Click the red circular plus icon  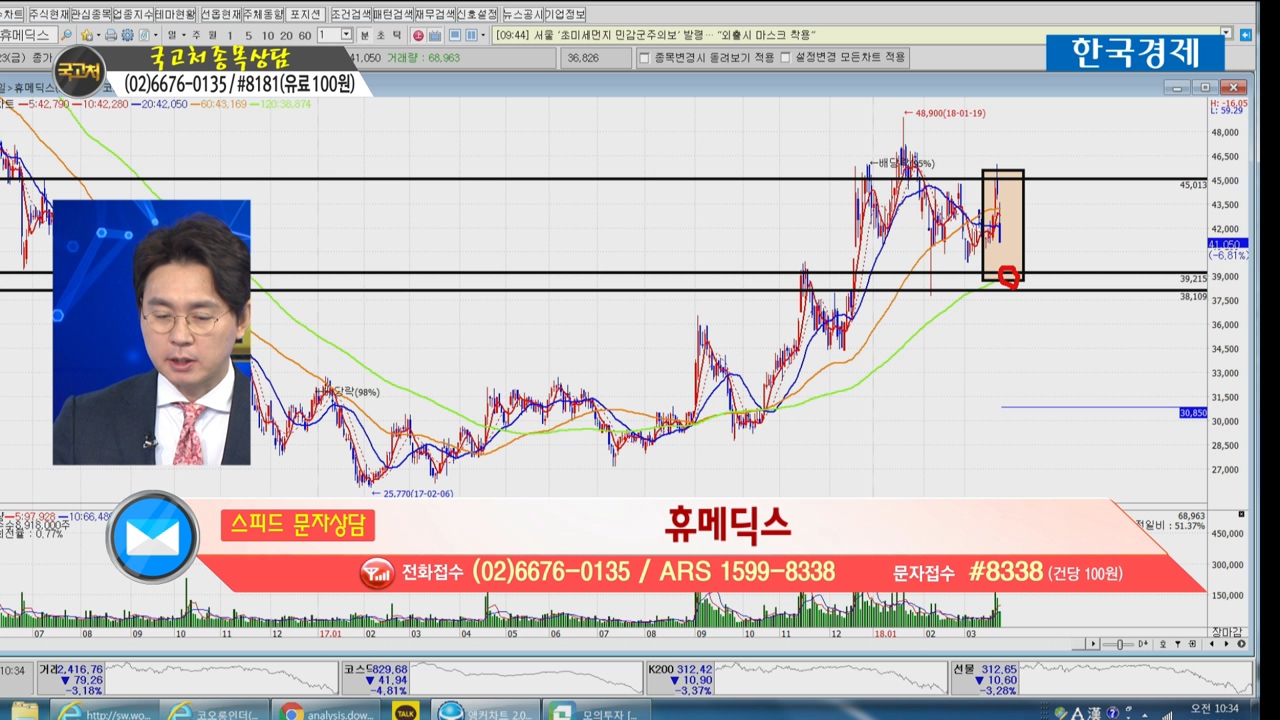pyautogui.click(x=418, y=35)
